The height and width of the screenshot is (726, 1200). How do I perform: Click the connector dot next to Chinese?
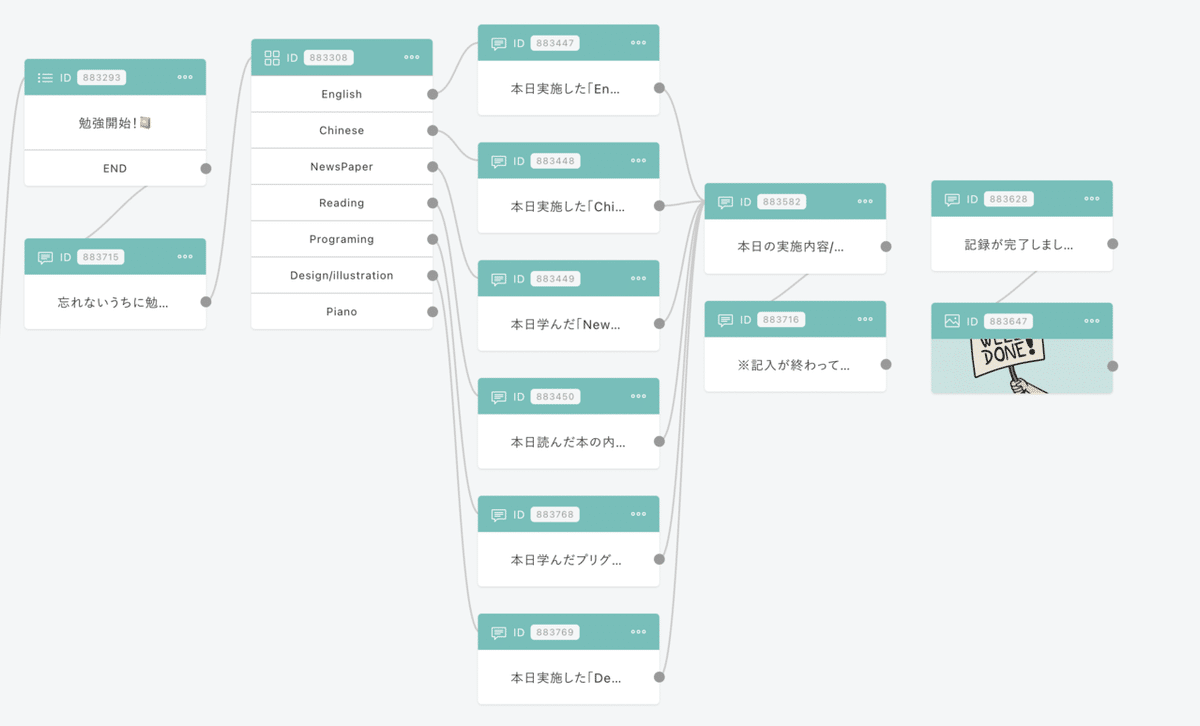[432, 130]
